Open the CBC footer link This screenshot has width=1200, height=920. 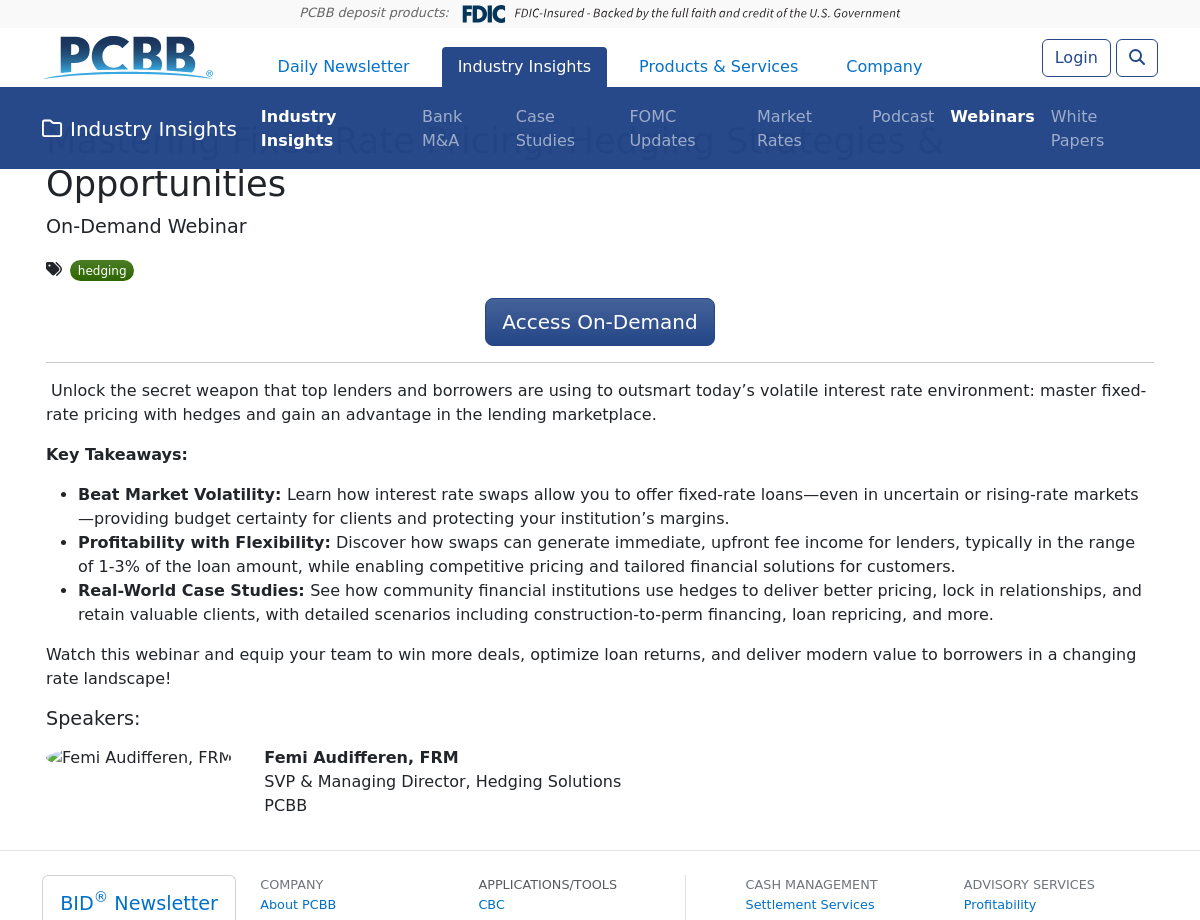click(491, 905)
